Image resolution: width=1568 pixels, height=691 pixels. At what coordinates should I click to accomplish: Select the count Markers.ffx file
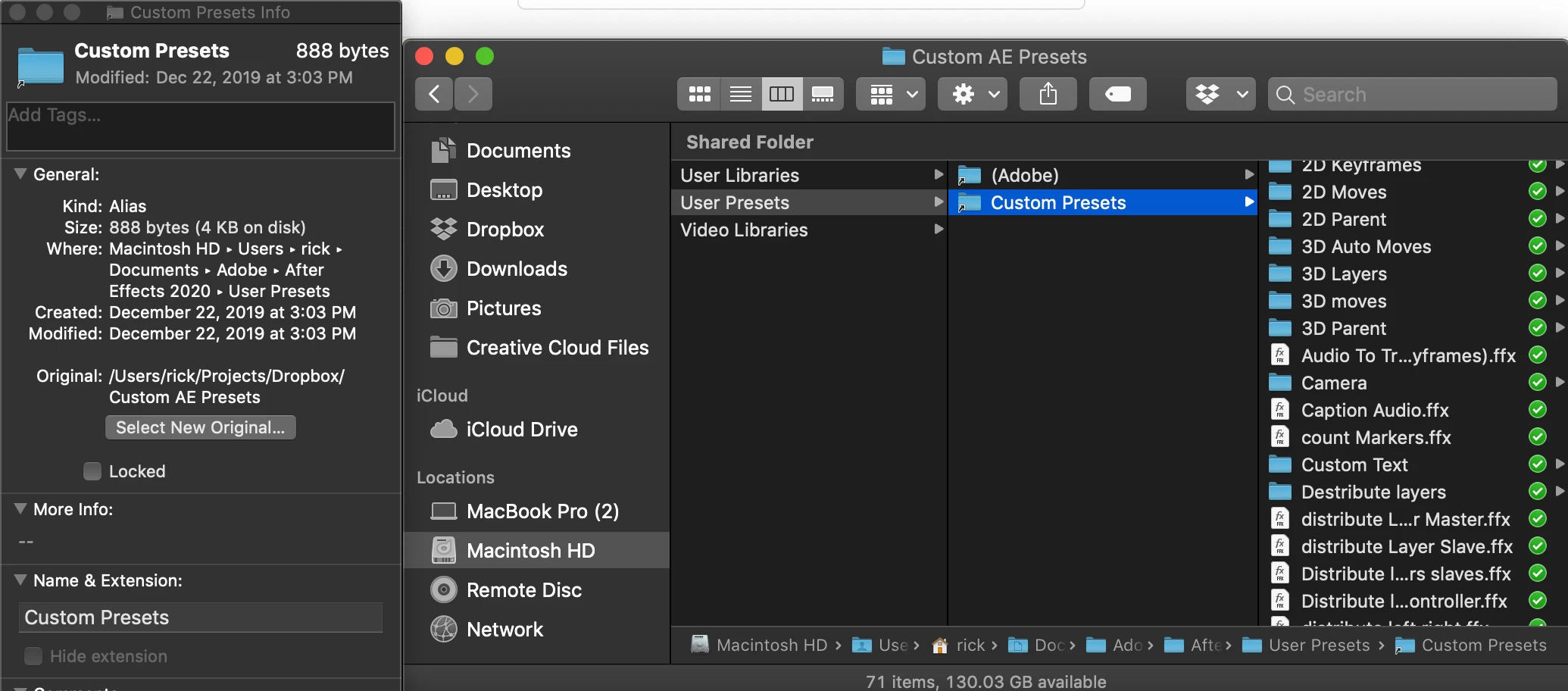point(1413,437)
